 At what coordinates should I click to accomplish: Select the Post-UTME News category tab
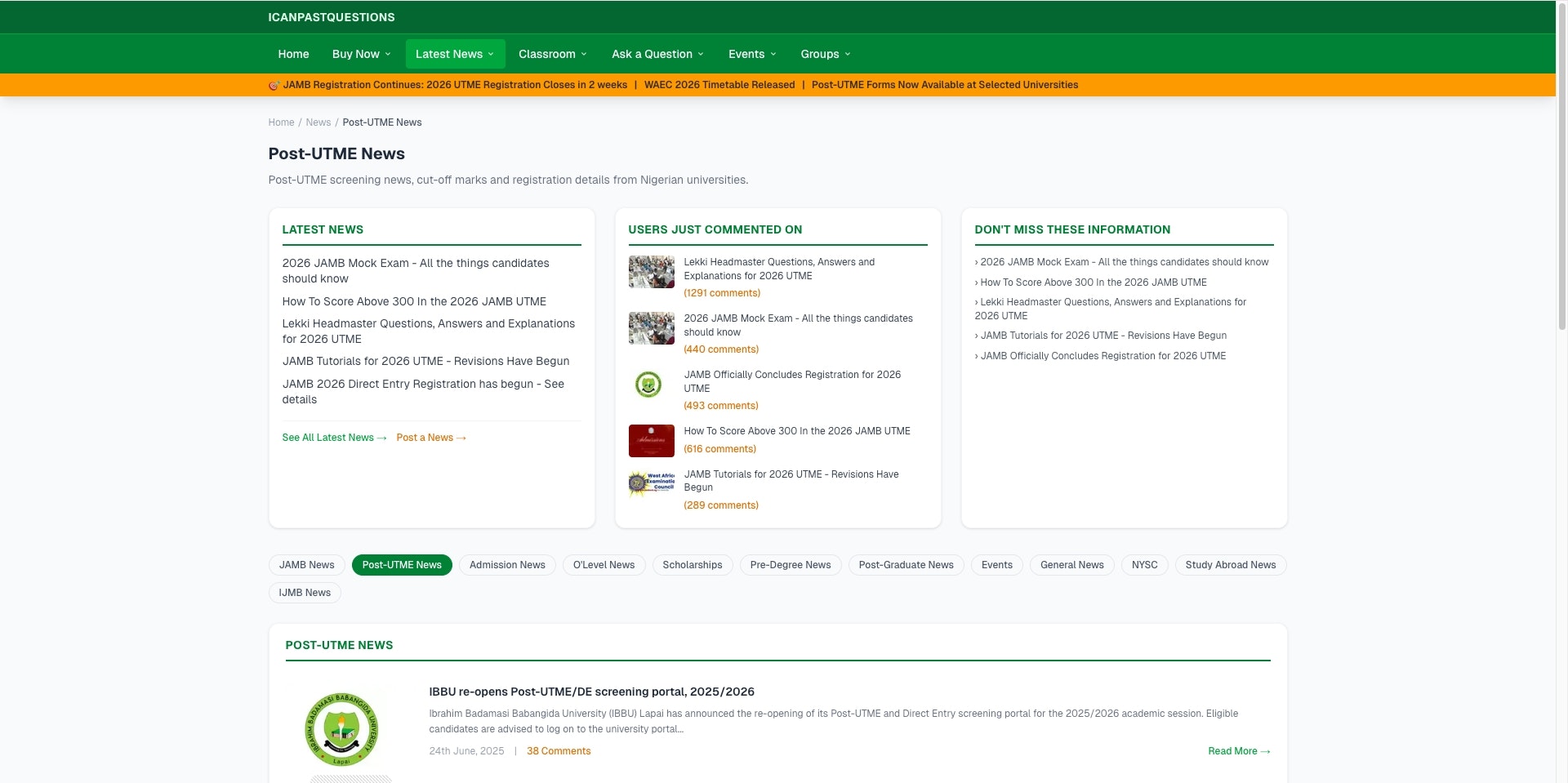(402, 565)
